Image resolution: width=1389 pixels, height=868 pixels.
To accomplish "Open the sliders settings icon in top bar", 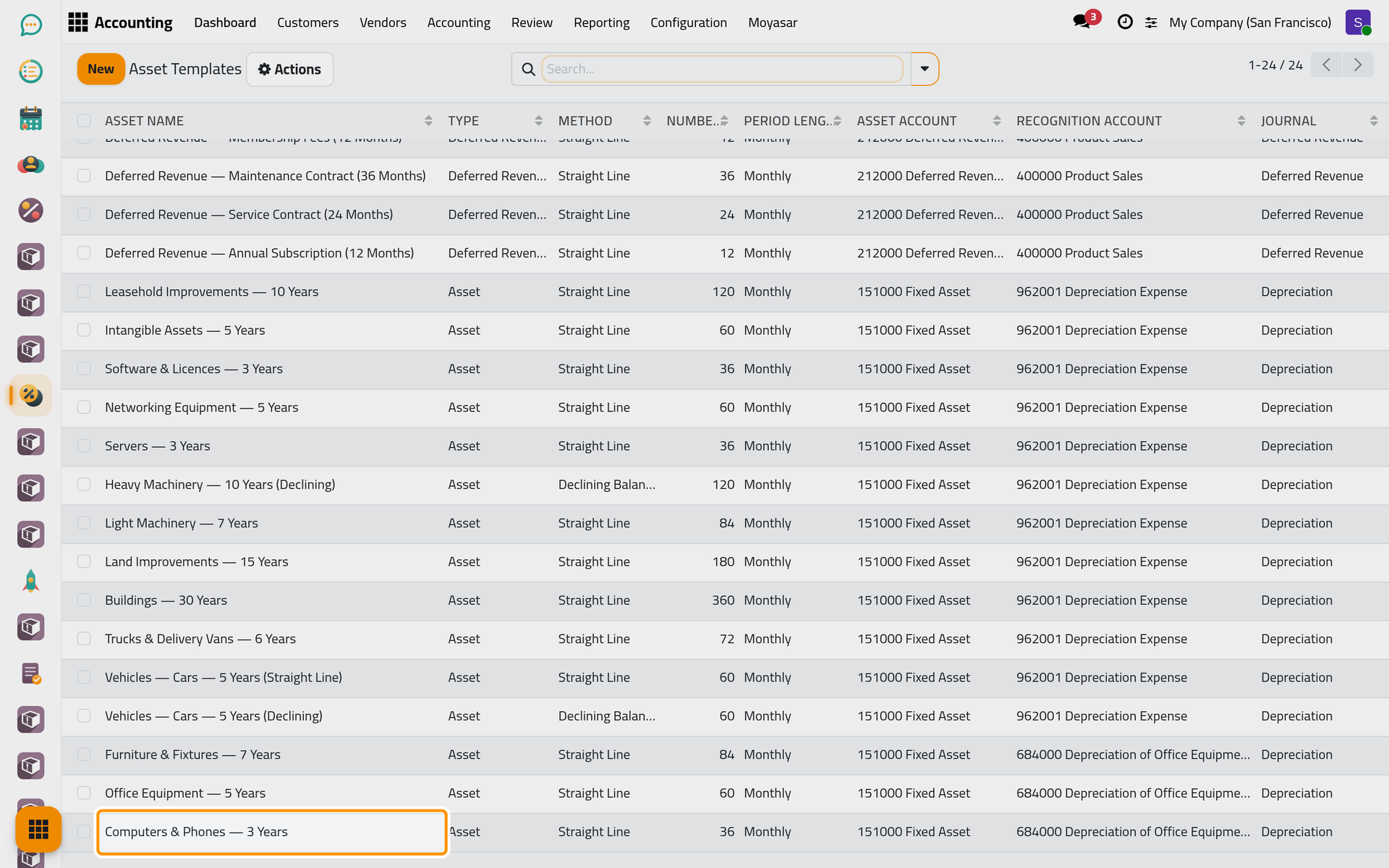I will pyautogui.click(x=1151, y=23).
